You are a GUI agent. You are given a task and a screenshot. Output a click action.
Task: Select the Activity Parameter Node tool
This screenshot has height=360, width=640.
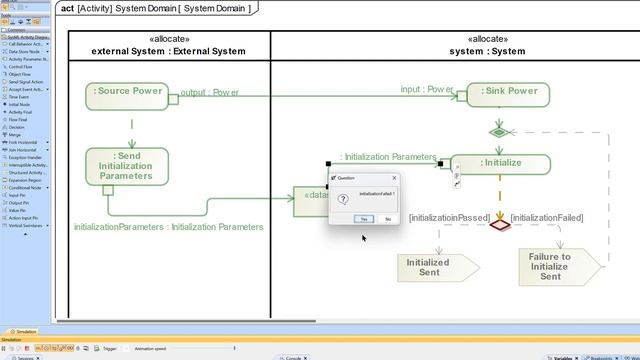[x=24, y=59]
